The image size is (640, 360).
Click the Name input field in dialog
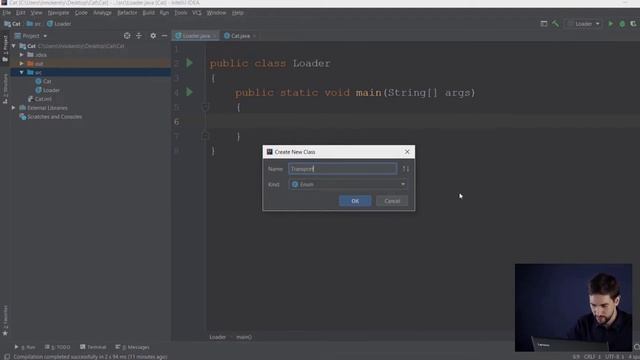point(342,169)
